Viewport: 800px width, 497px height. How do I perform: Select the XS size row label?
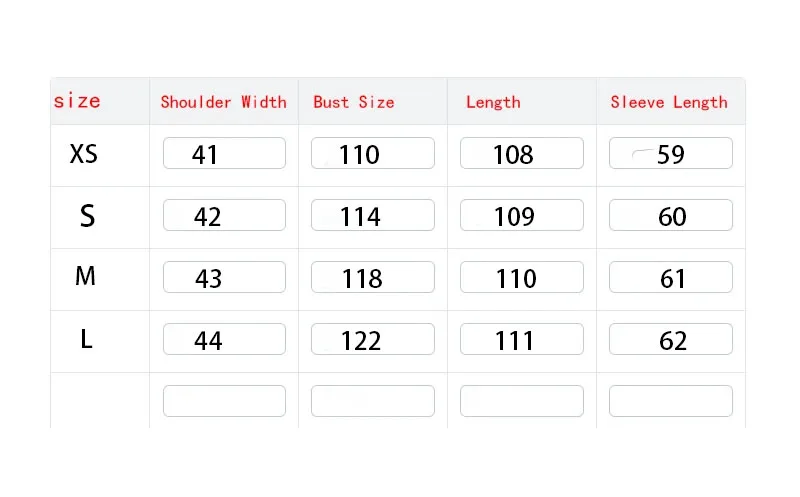(x=84, y=154)
